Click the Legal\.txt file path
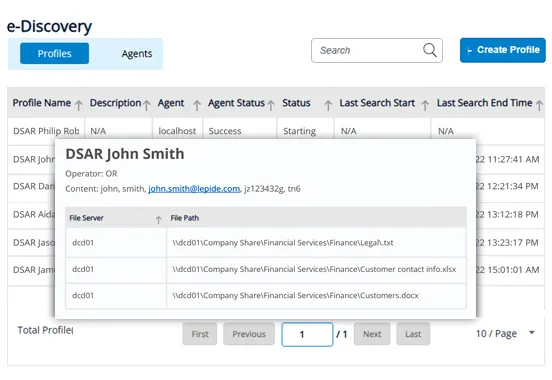 (x=283, y=243)
